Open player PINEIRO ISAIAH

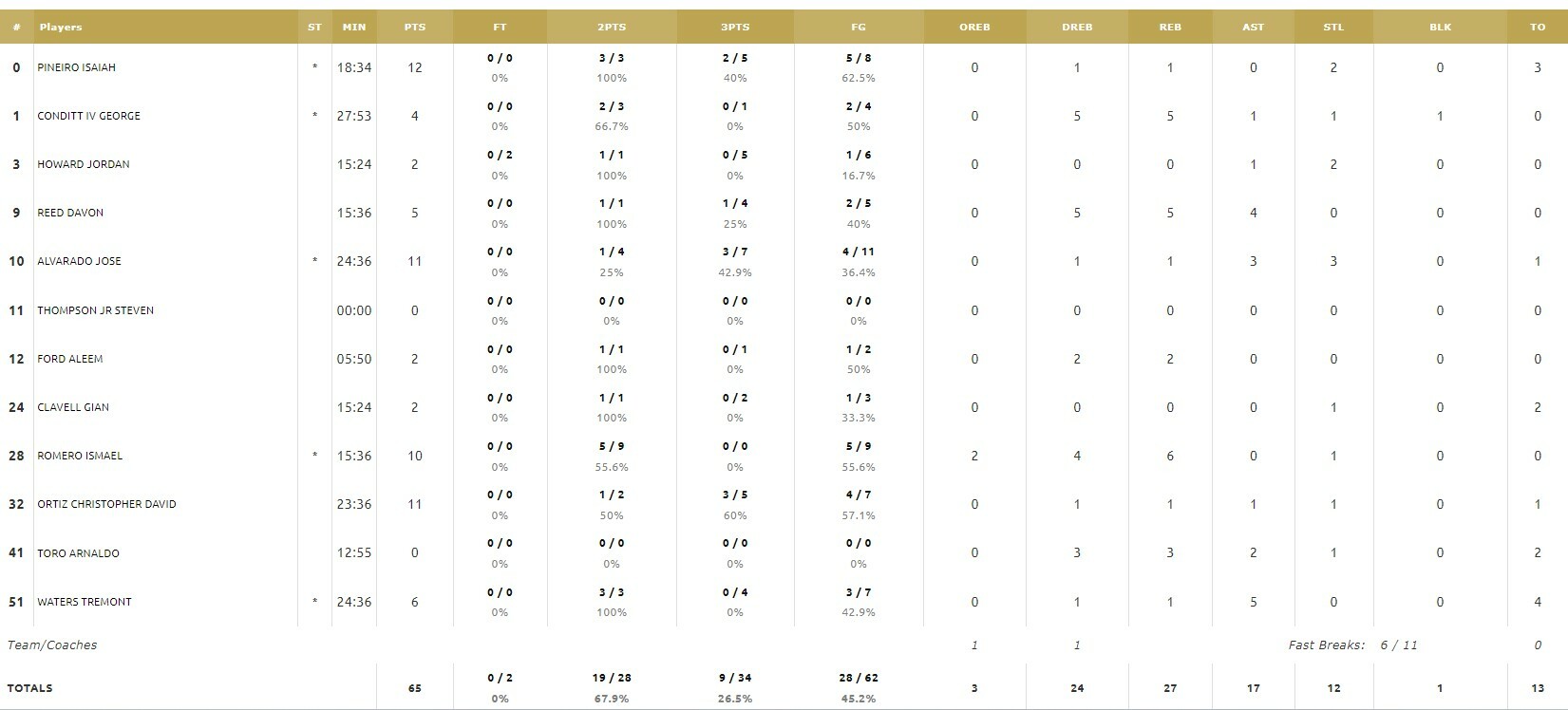pos(76,67)
